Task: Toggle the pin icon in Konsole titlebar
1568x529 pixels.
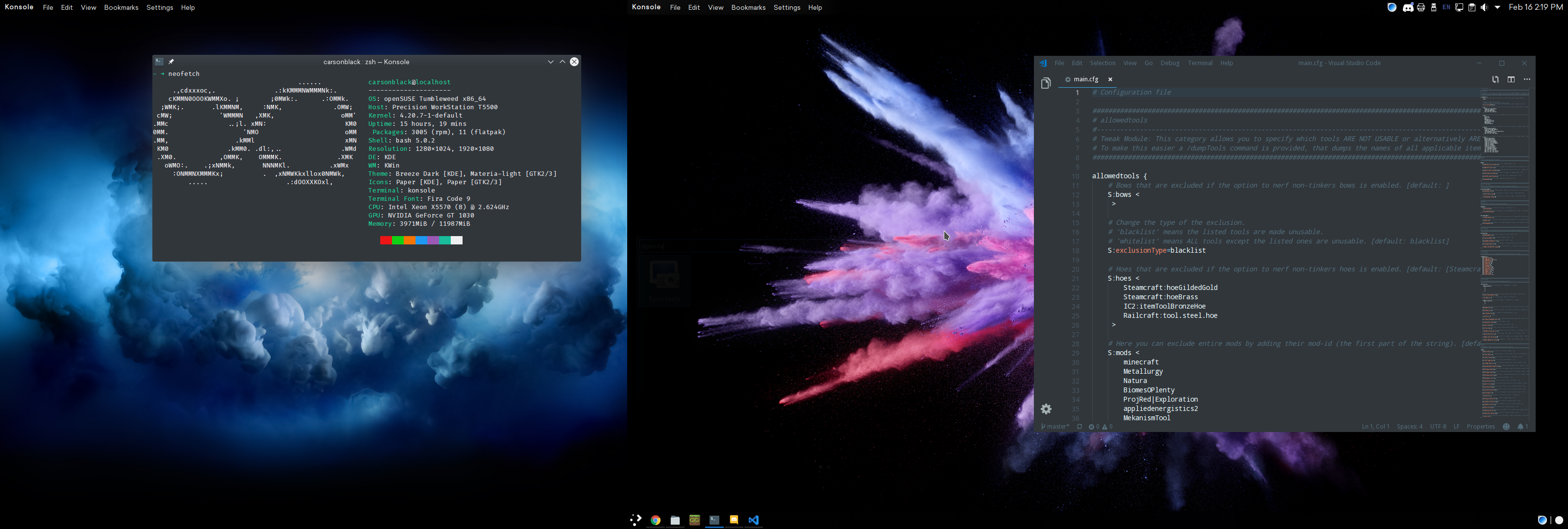Action: 171,62
